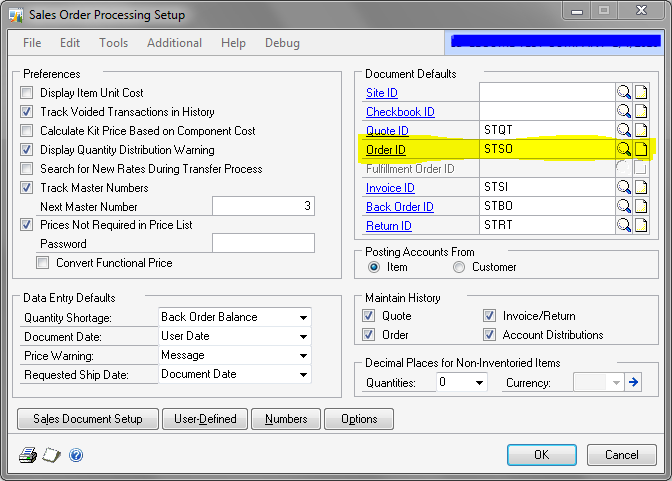This screenshot has width=672, height=481.
Task: Select the Customer posting accounts radio button
Action: [459, 268]
